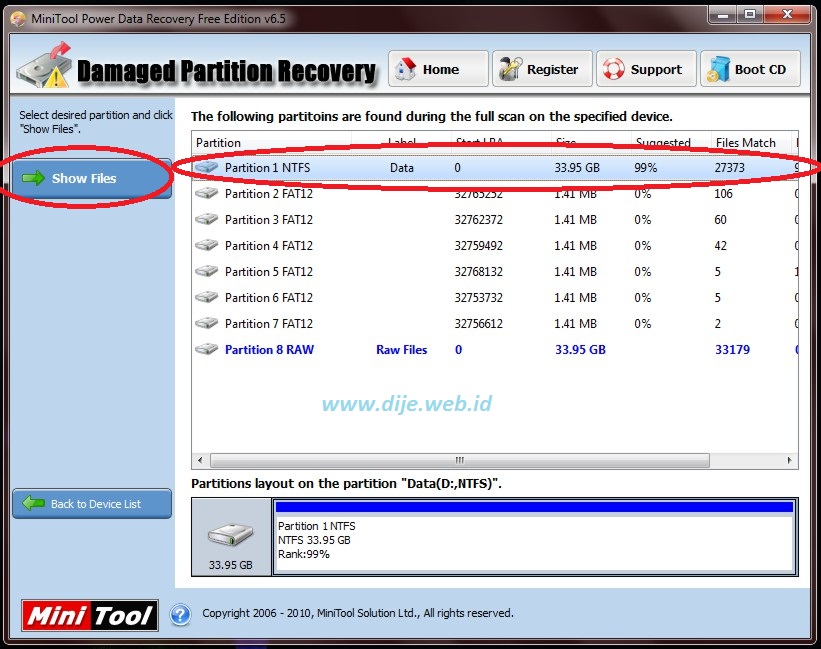Select drive icon of Partition 1 NTFS
This screenshot has height=649, width=821.
[x=206, y=167]
